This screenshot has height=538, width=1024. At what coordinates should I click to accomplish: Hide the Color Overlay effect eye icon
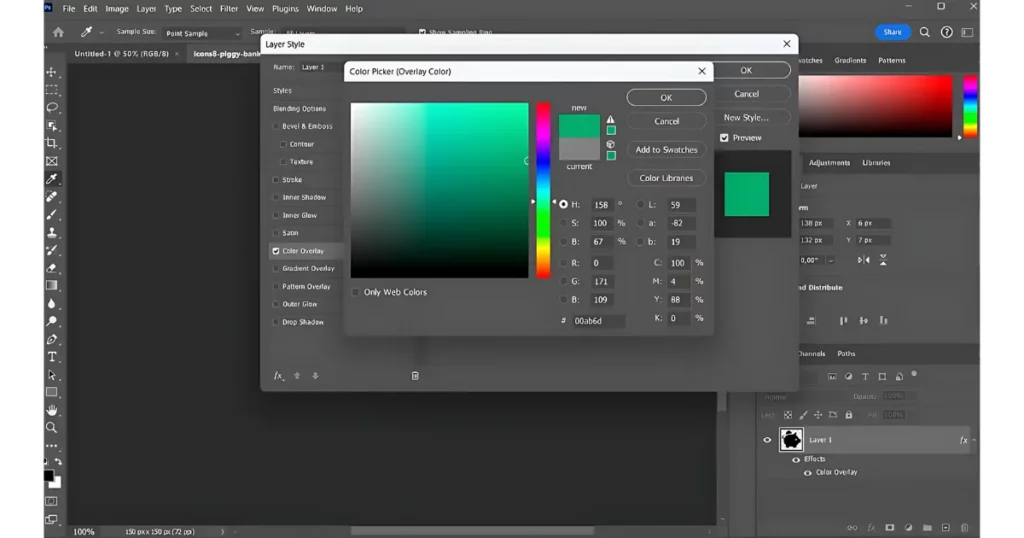click(808, 473)
